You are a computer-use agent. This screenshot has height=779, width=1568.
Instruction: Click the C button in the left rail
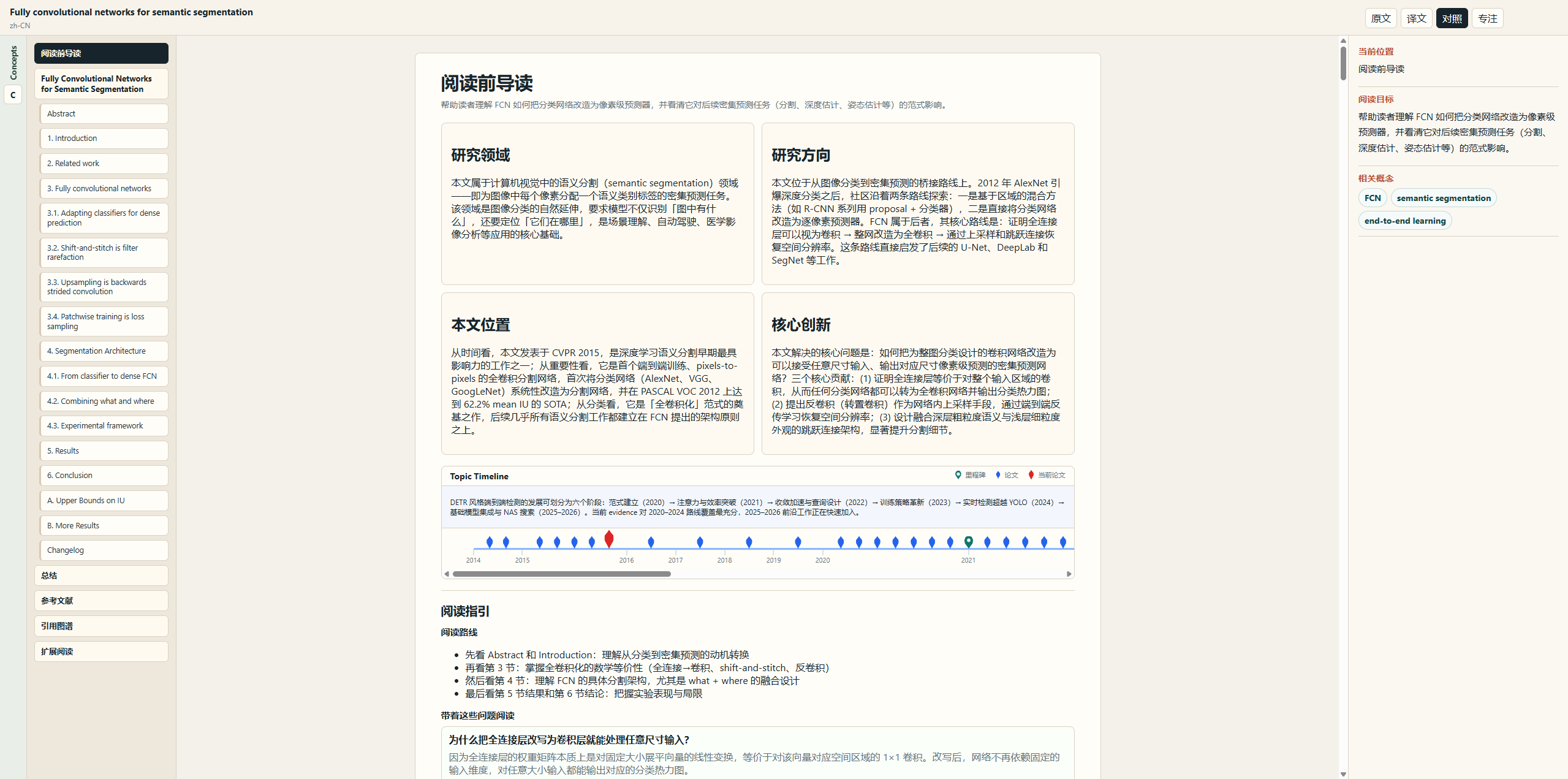[x=13, y=95]
